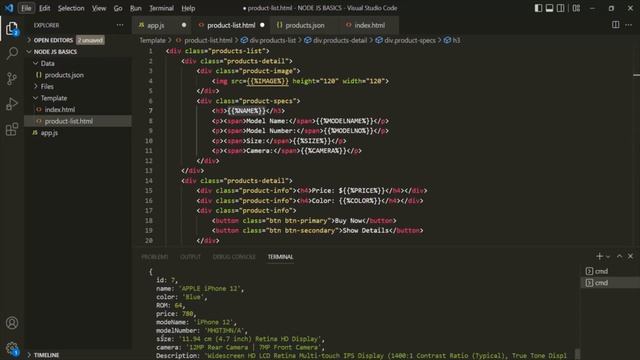Click unsaved dot on app.js tab

[x=184, y=25]
